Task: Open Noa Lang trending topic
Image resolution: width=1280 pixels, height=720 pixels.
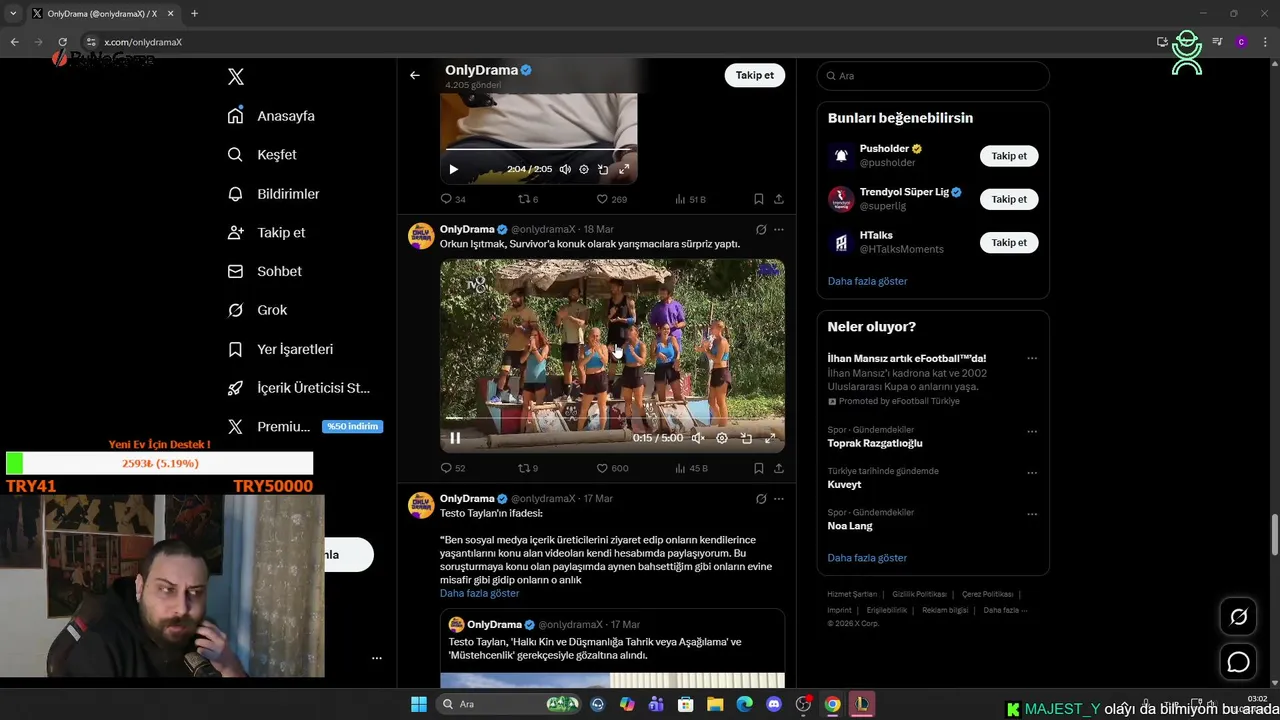Action: (850, 526)
